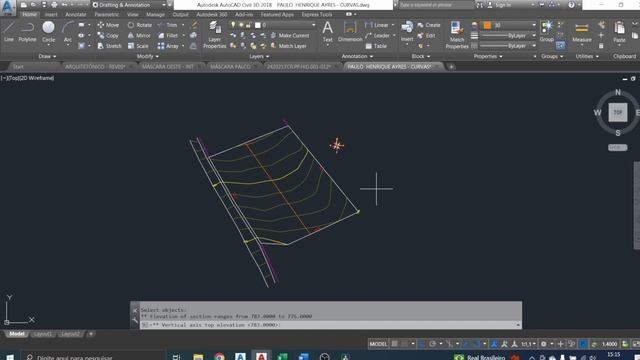The width and height of the screenshot is (640, 360).
Task: Expand the Layers panel
Action: point(259,56)
